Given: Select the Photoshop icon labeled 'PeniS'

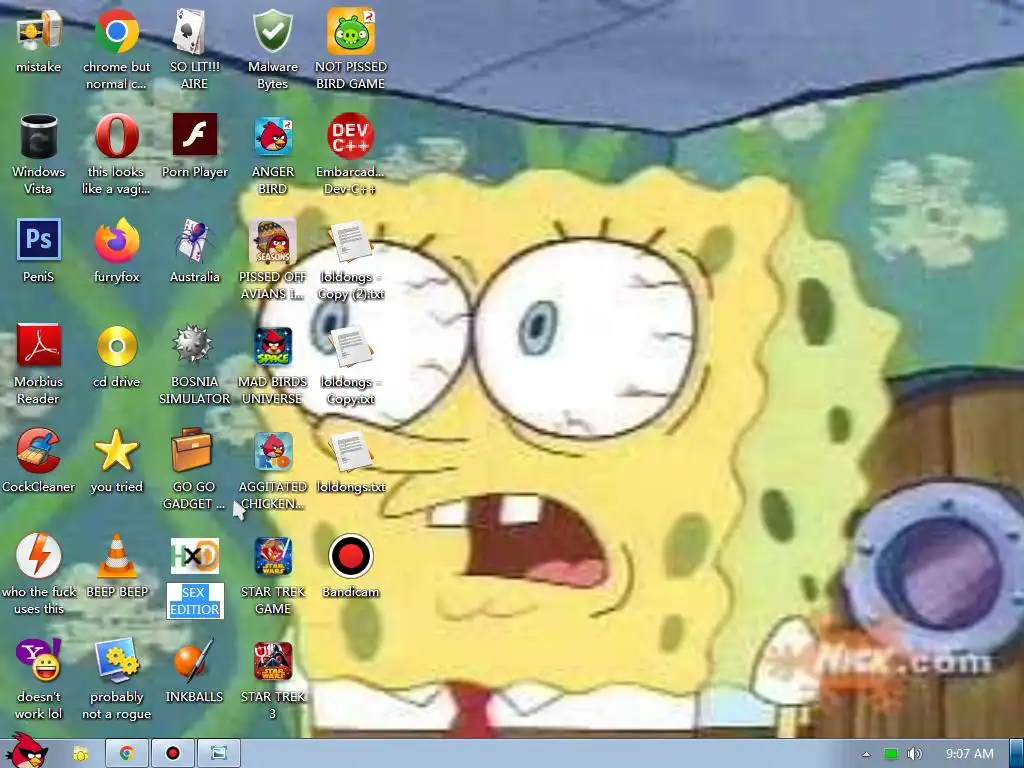Looking at the screenshot, I should pyautogui.click(x=38, y=251).
